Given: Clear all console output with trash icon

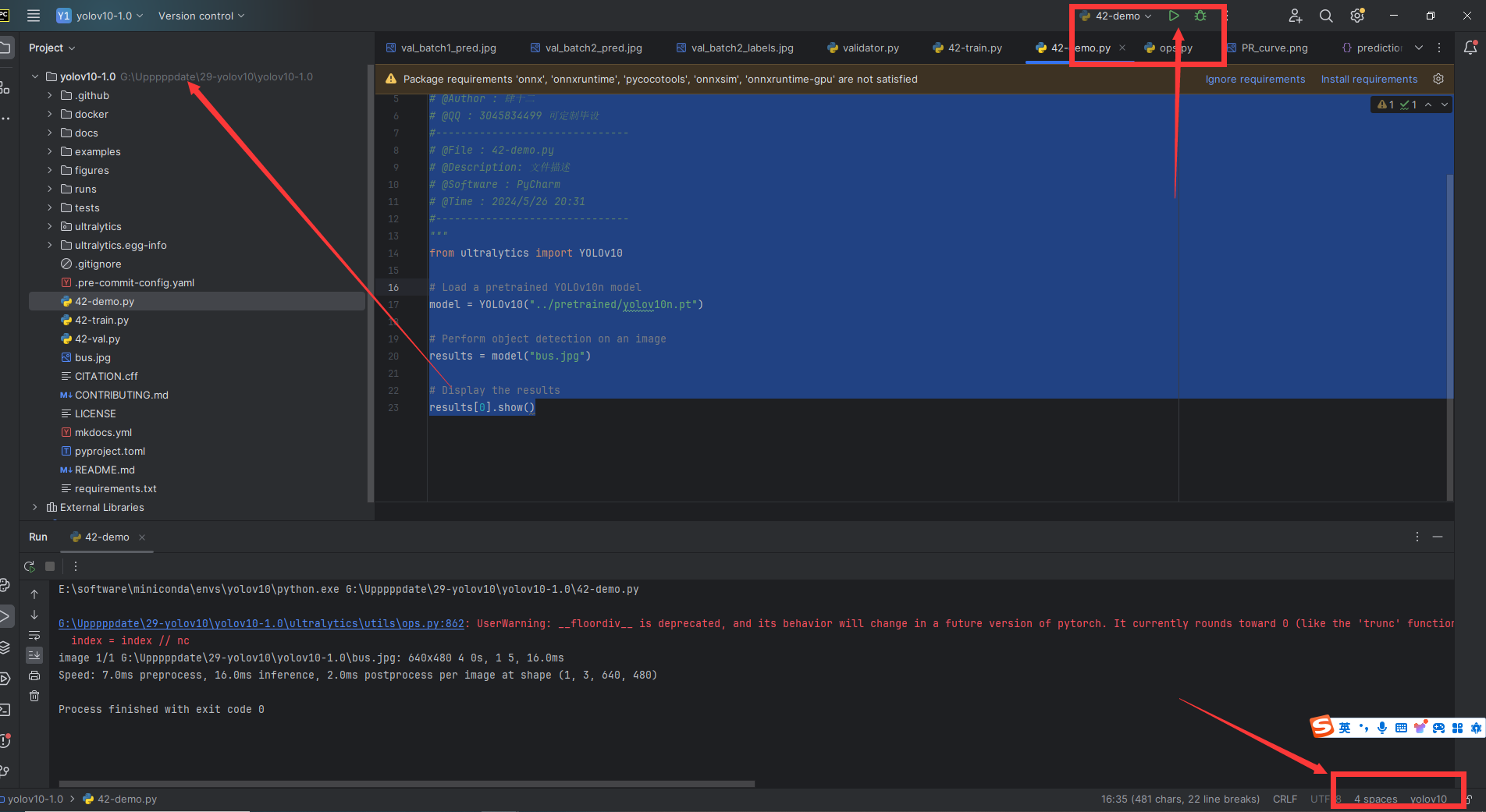Looking at the screenshot, I should point(34,696).
